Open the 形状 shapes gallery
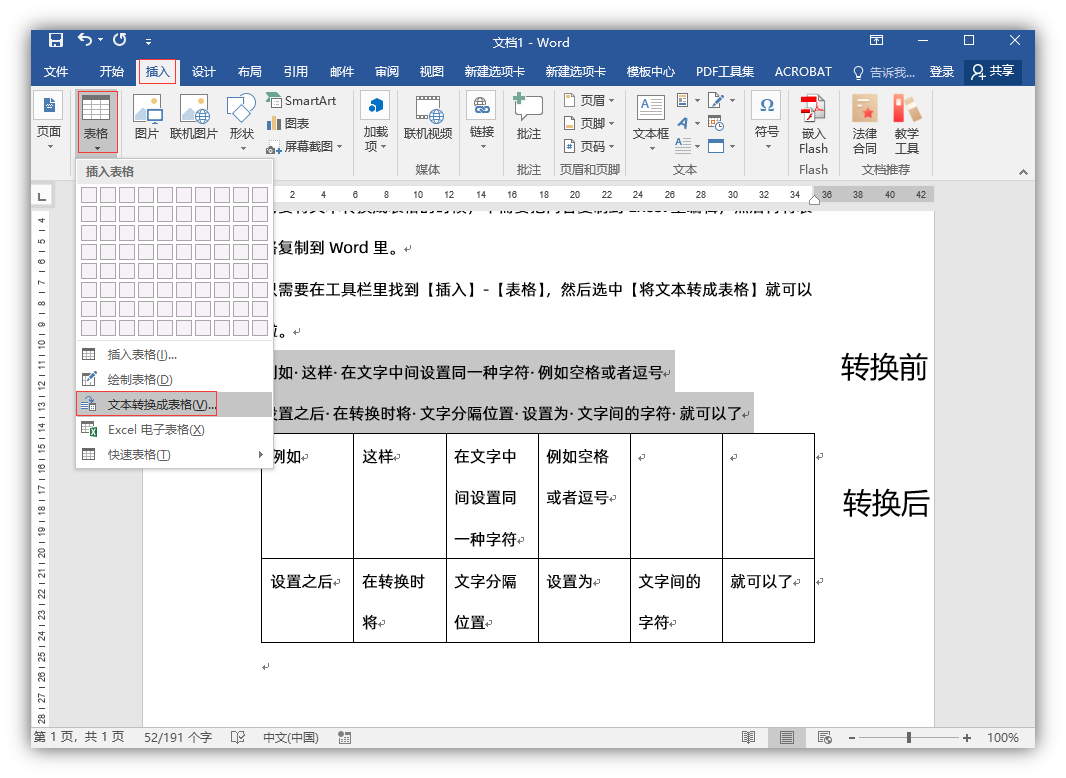Image resolution: width=1066 pixels, height=778 pixels. click(241, 119)
